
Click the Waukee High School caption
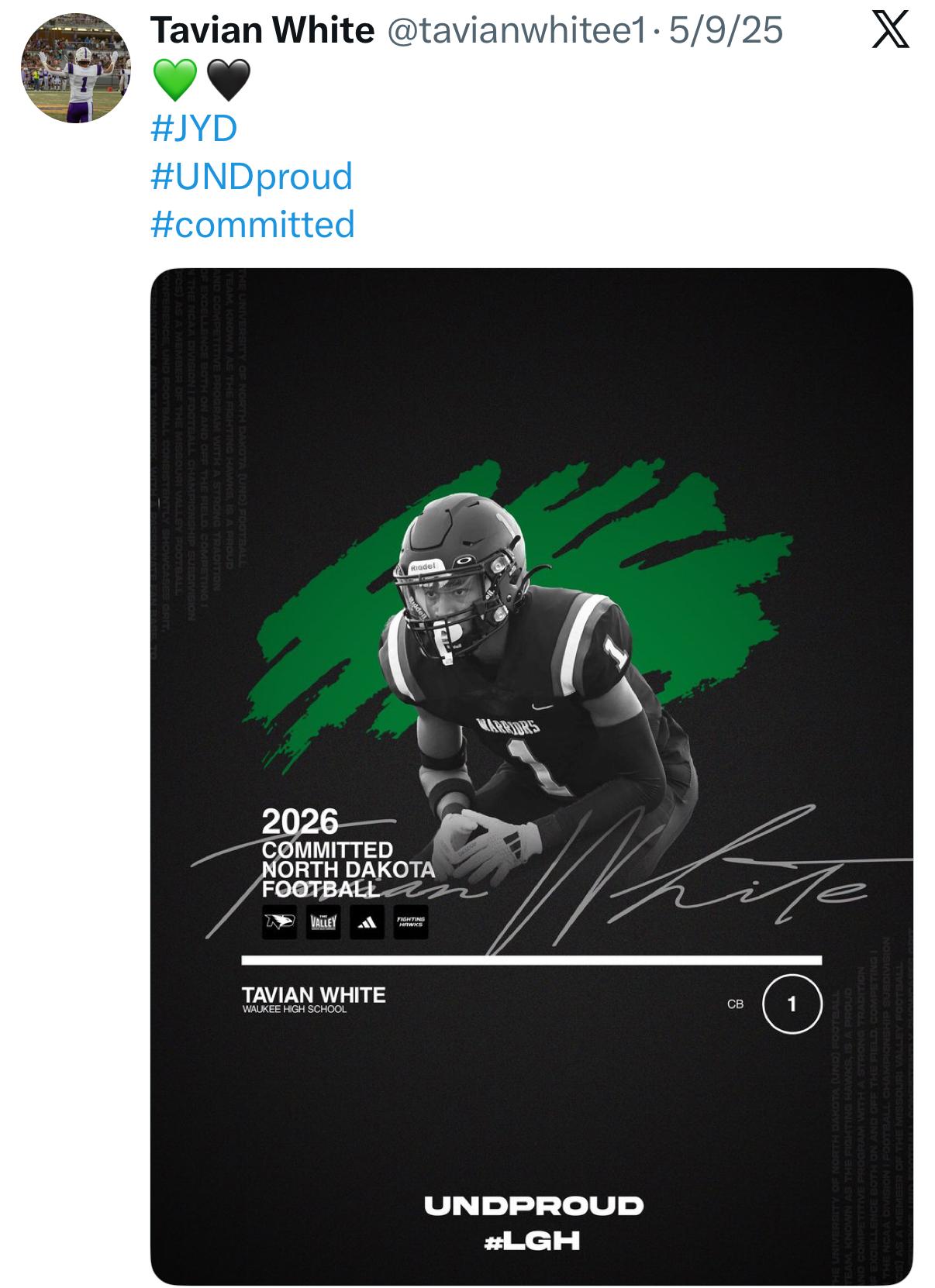coord(295,1009)
